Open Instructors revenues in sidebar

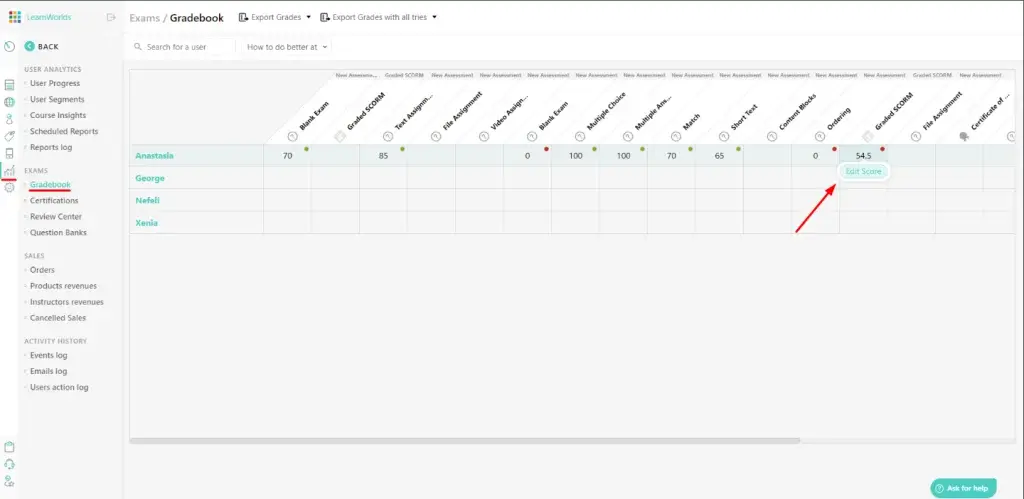point(67,302)
